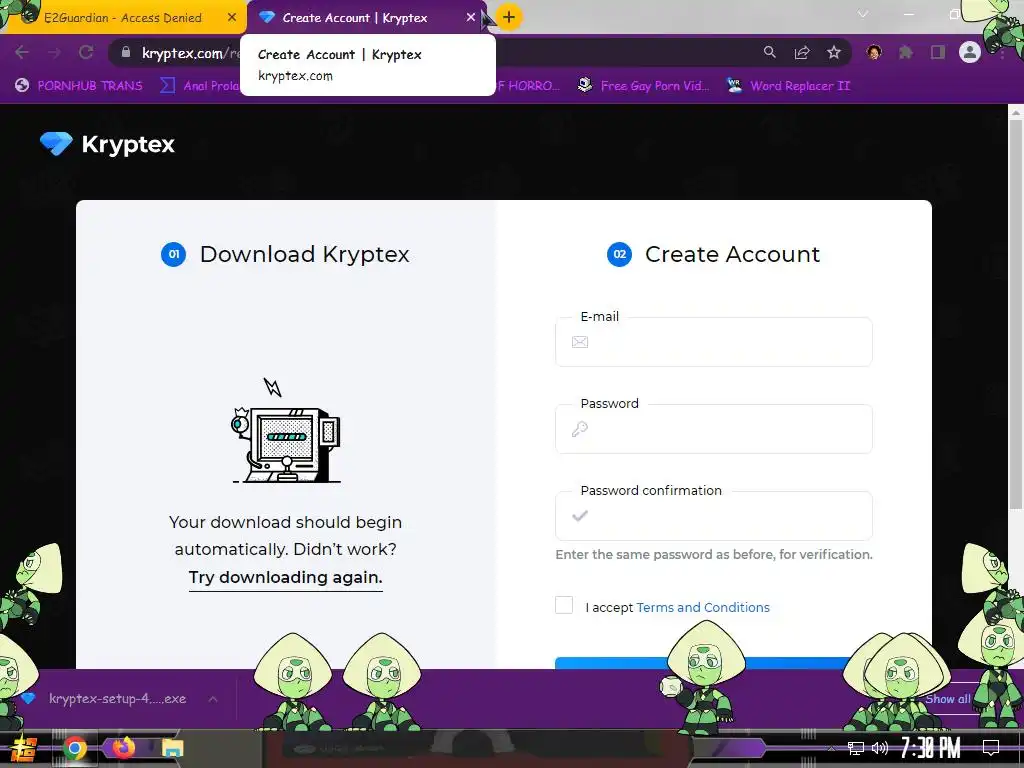Bookmark this page with star icon
This screenshot has height=768, width=1024.
click(834, 52)
